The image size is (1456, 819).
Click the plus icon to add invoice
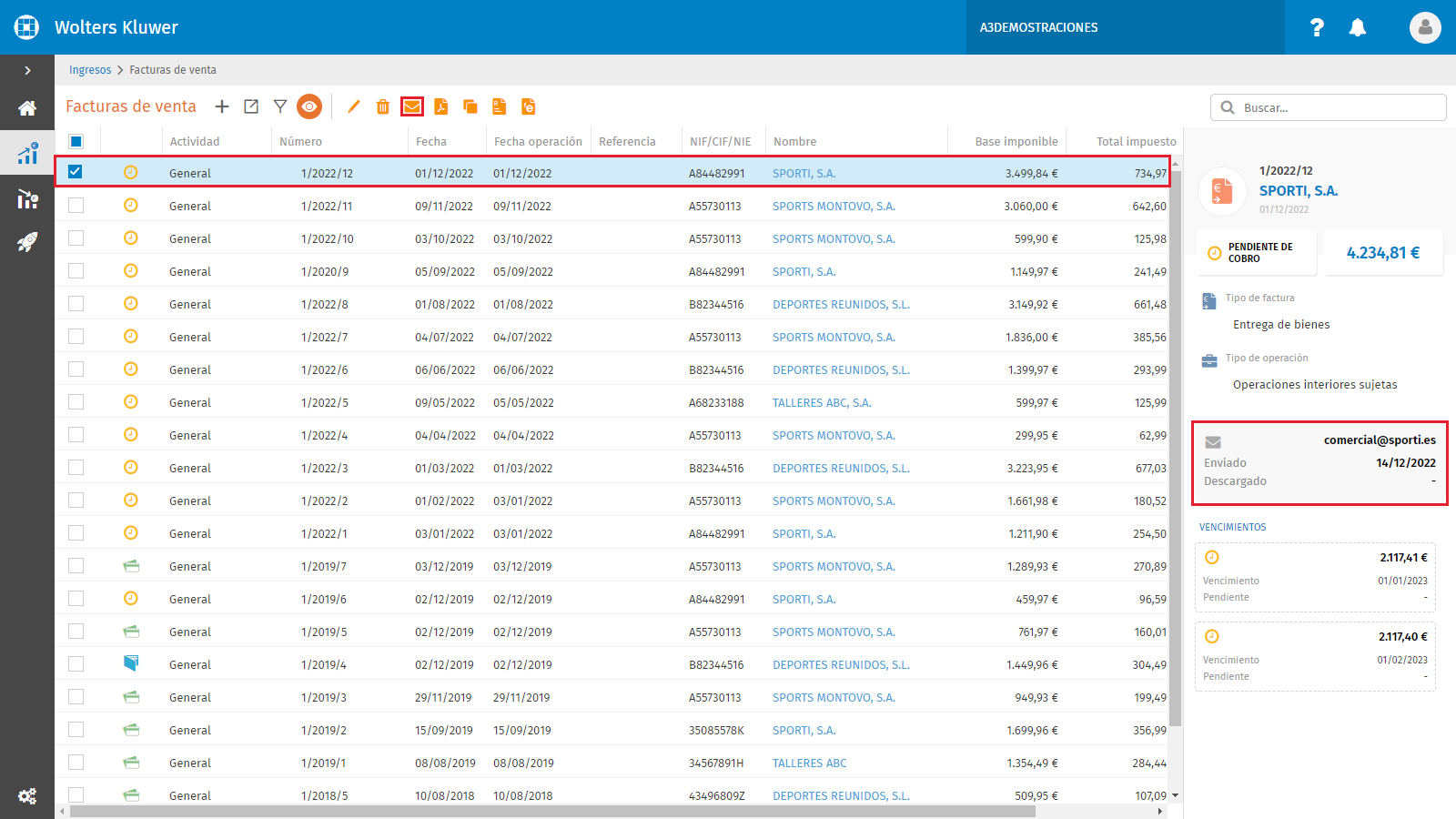click(222, 106)
